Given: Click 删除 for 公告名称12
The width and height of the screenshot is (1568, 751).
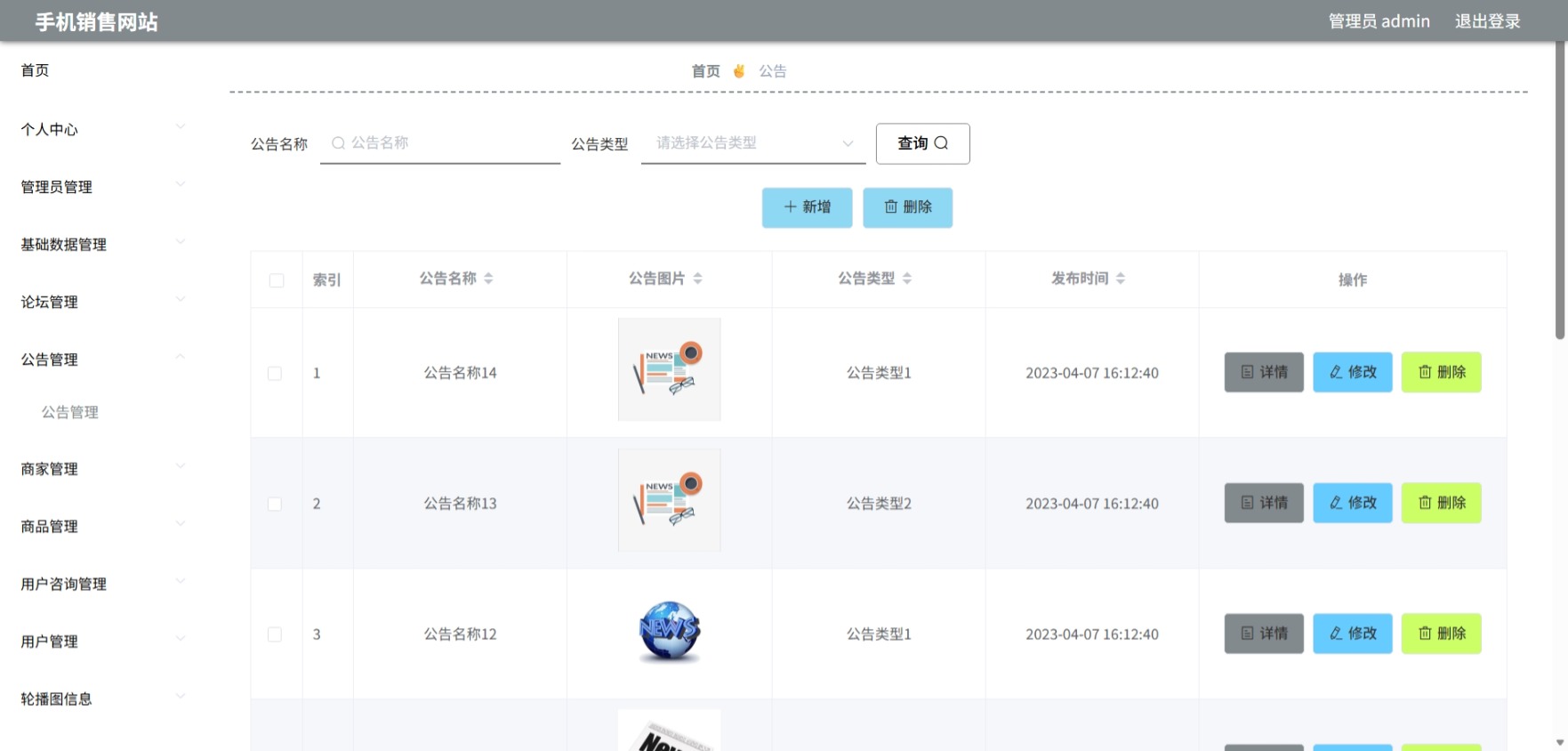Looking at the screenshot, I should (1442, 634).
